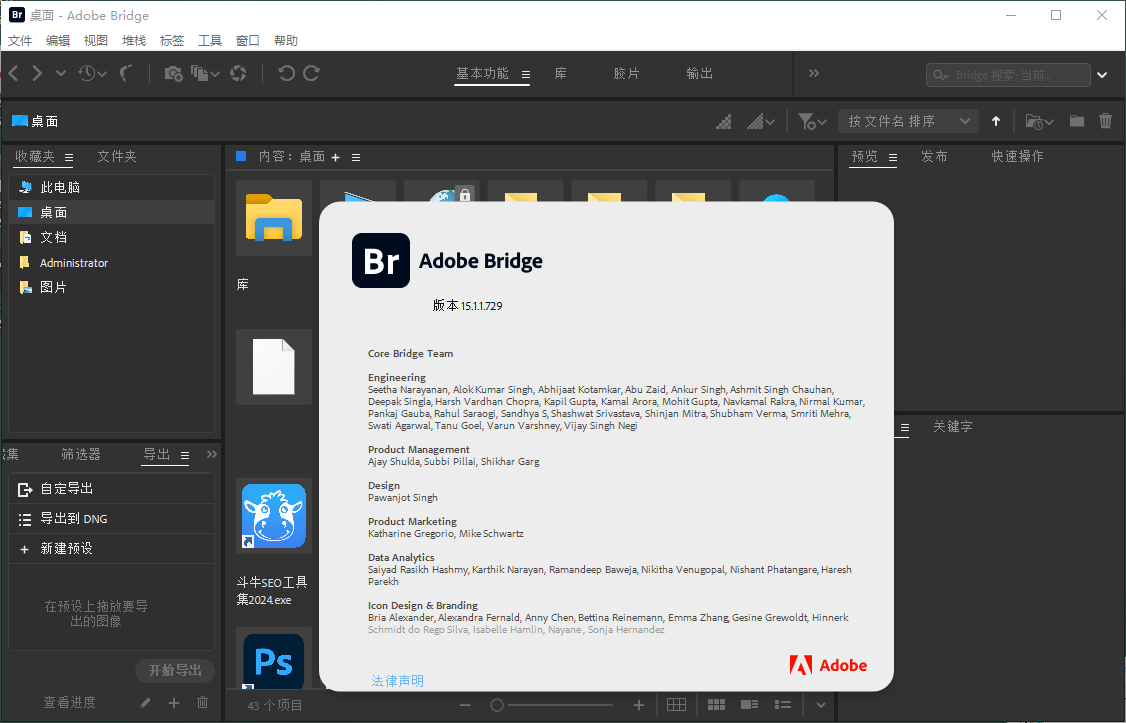Viewport: 1126px width, 723px height.
Task: Open the 内容 panel hamburger menu
Action: (x=356, y=157)
